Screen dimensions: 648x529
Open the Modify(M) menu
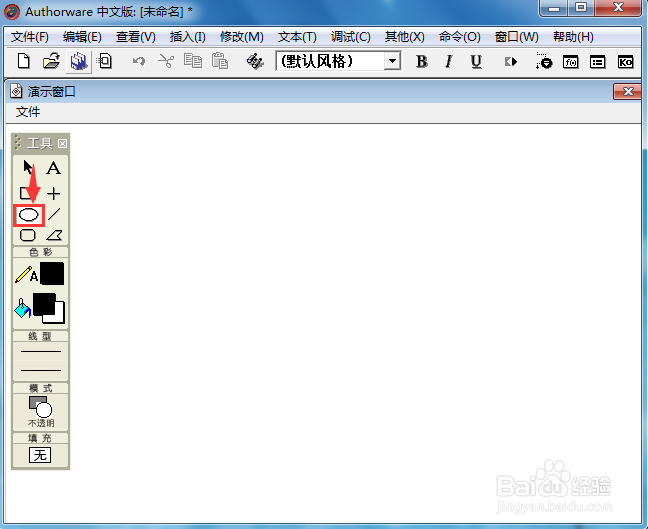click(242, 37)
